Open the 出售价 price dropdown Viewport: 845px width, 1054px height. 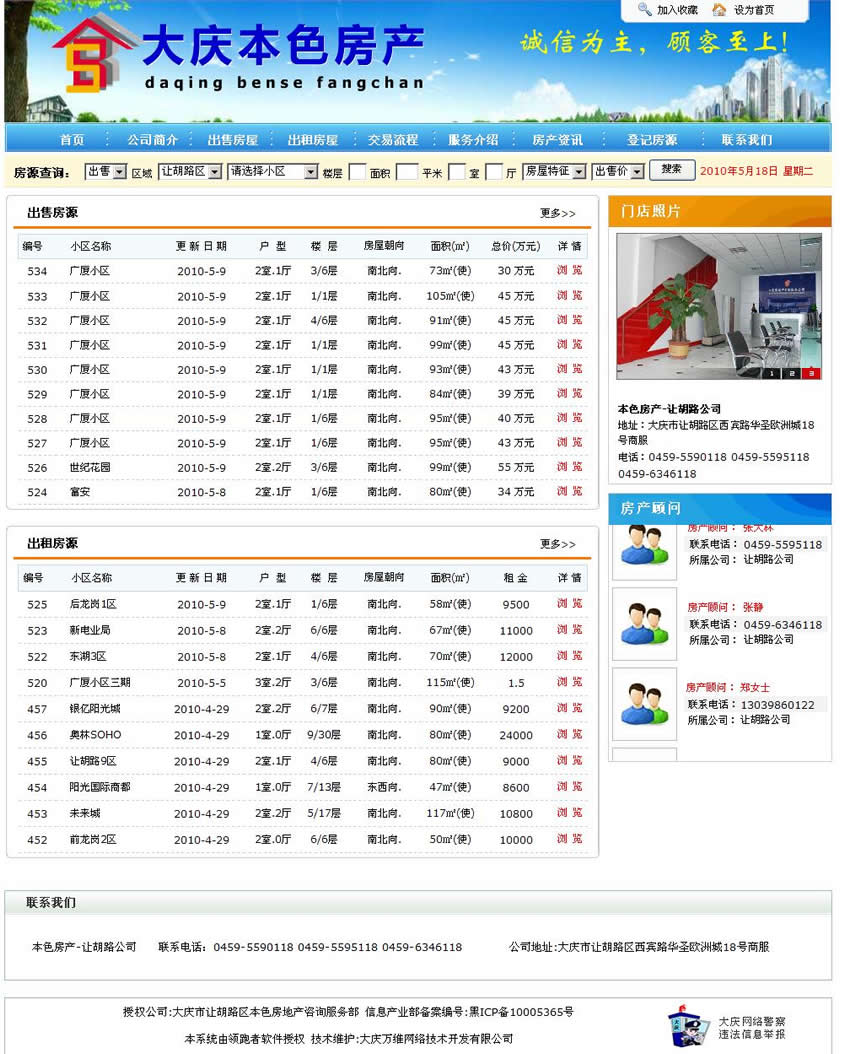pyautogui.click(x=617, y=172)
